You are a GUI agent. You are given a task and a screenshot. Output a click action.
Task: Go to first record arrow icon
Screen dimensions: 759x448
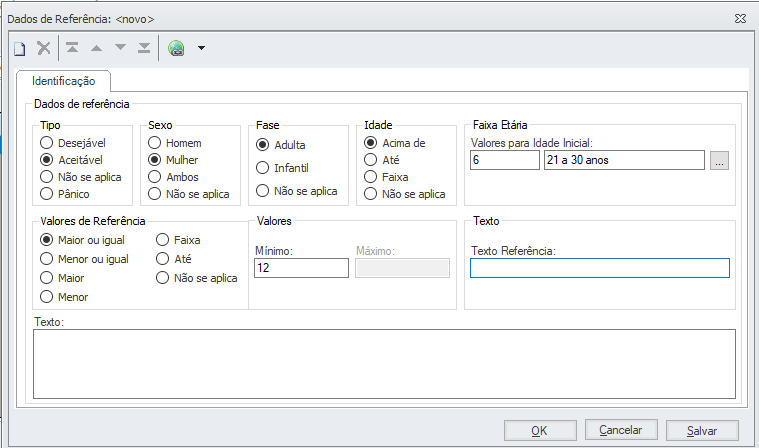72,47
